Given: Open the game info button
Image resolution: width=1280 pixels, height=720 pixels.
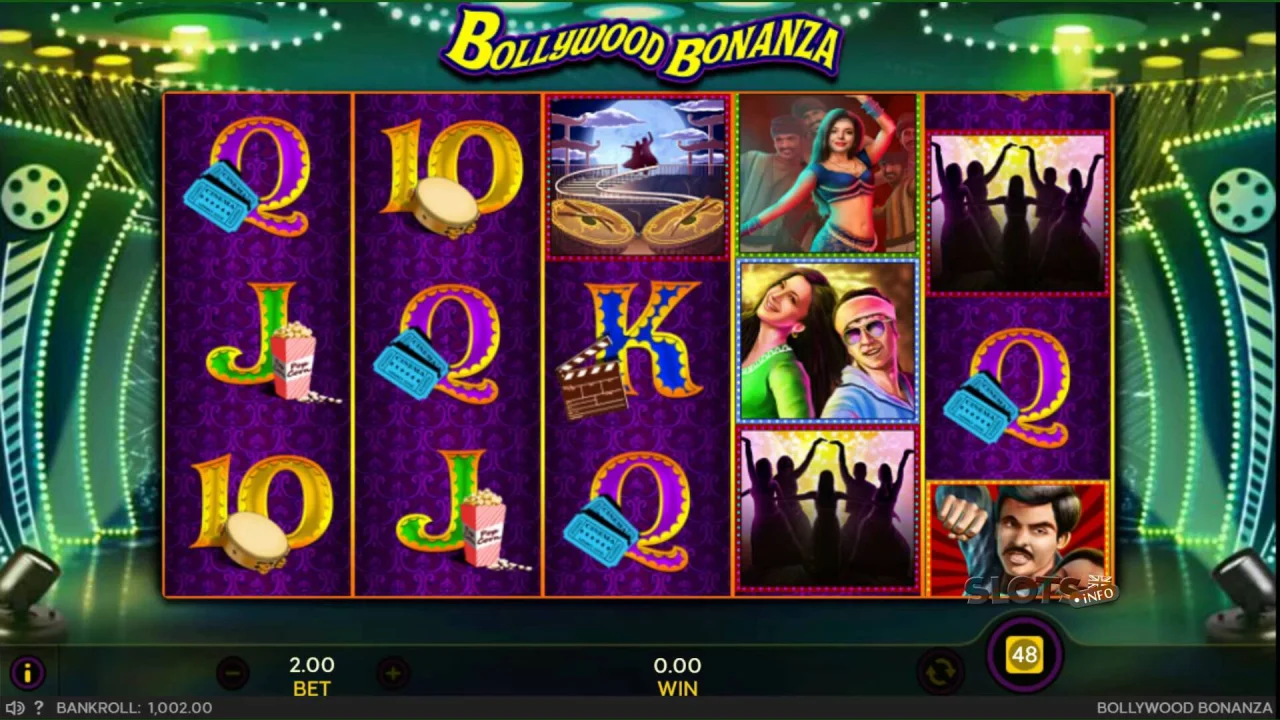Looking at the screenshot, I should click(28, 673).
